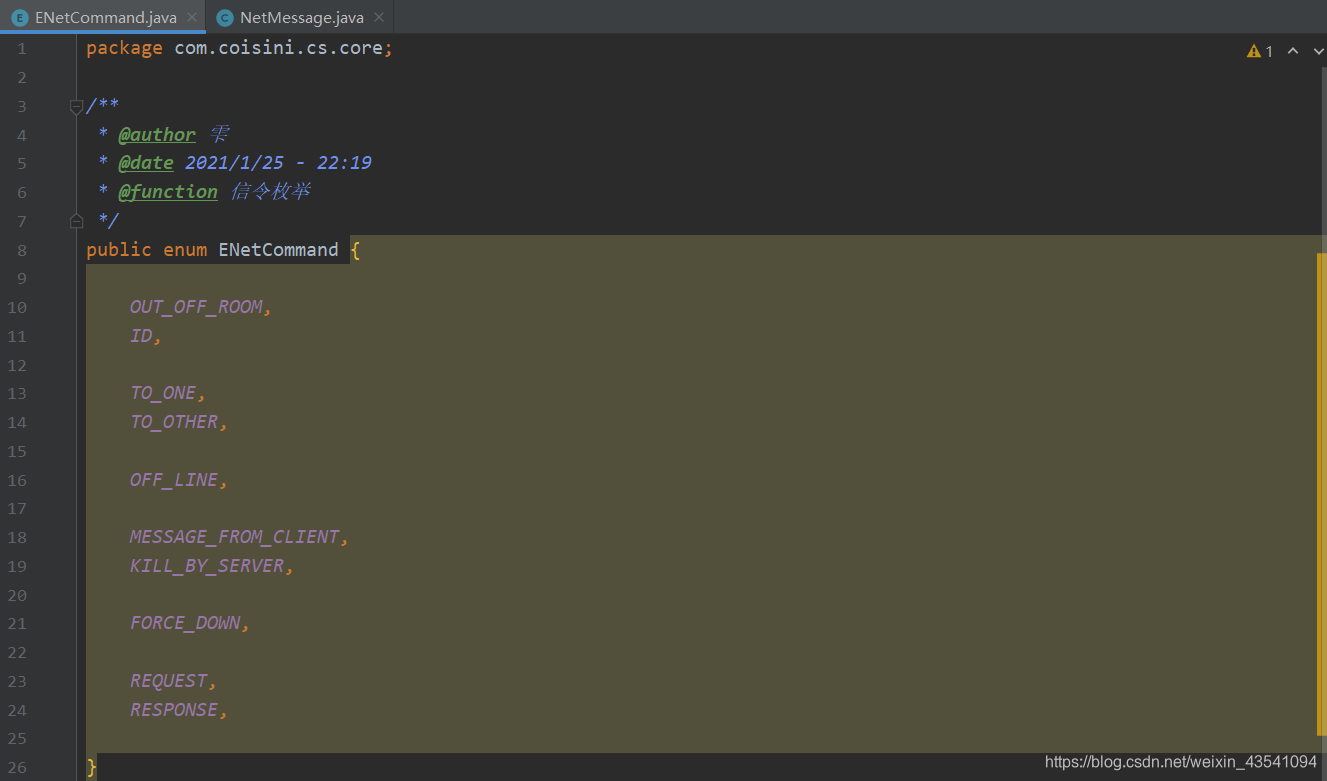This screenshot has height=781, width=1327.
Task: Select the TO_OTHER constant
Action: point(174,422)
